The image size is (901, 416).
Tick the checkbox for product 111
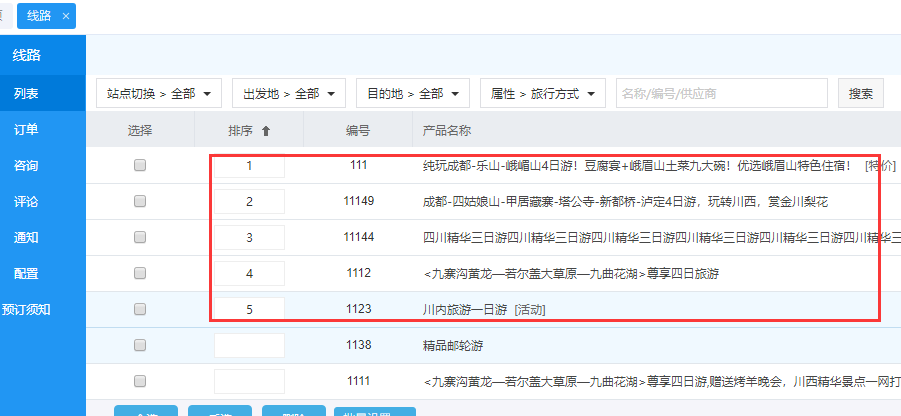coord(140,166)
